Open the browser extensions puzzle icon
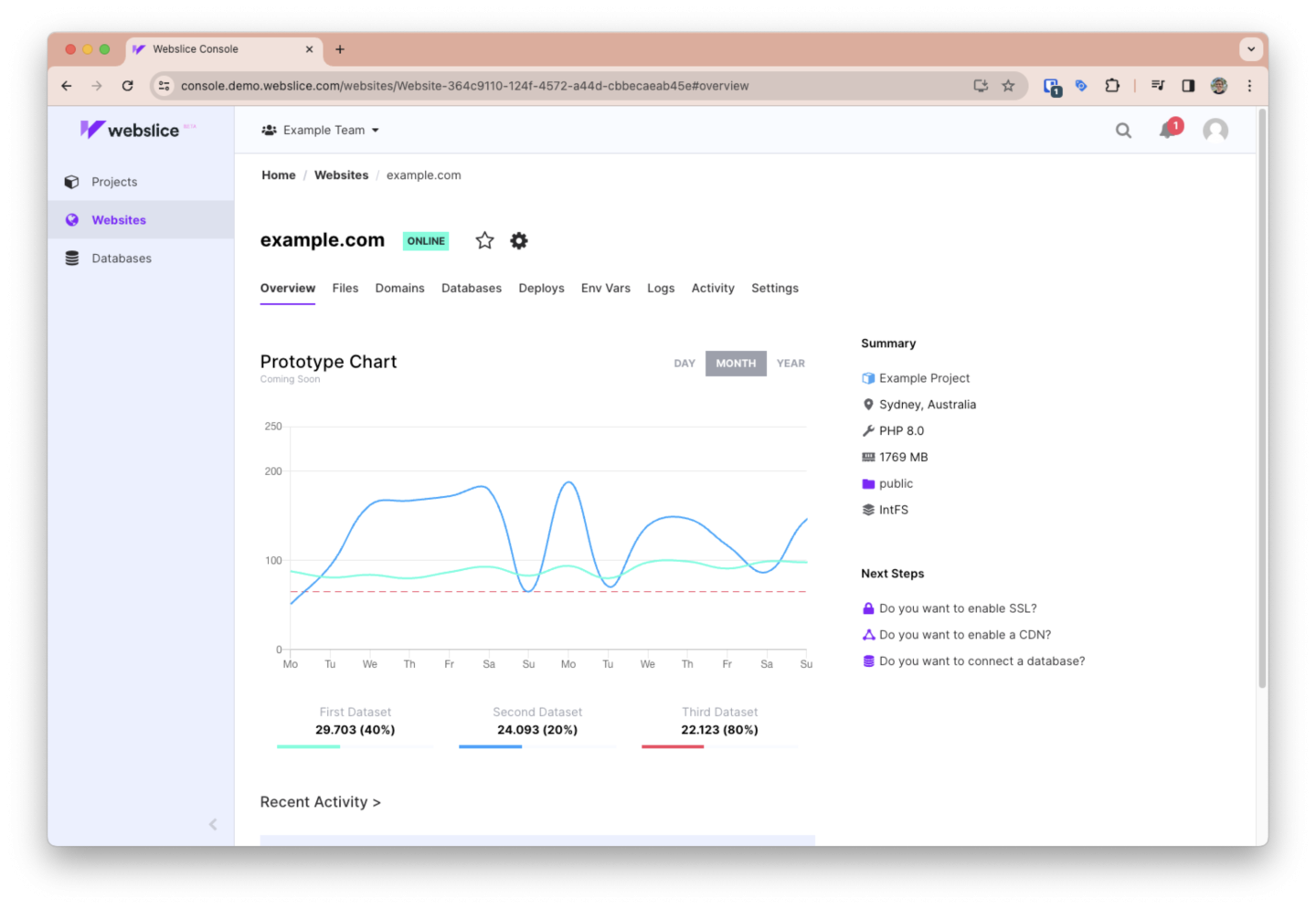The image size is (1316, 909). click(x=1111, y=86)
